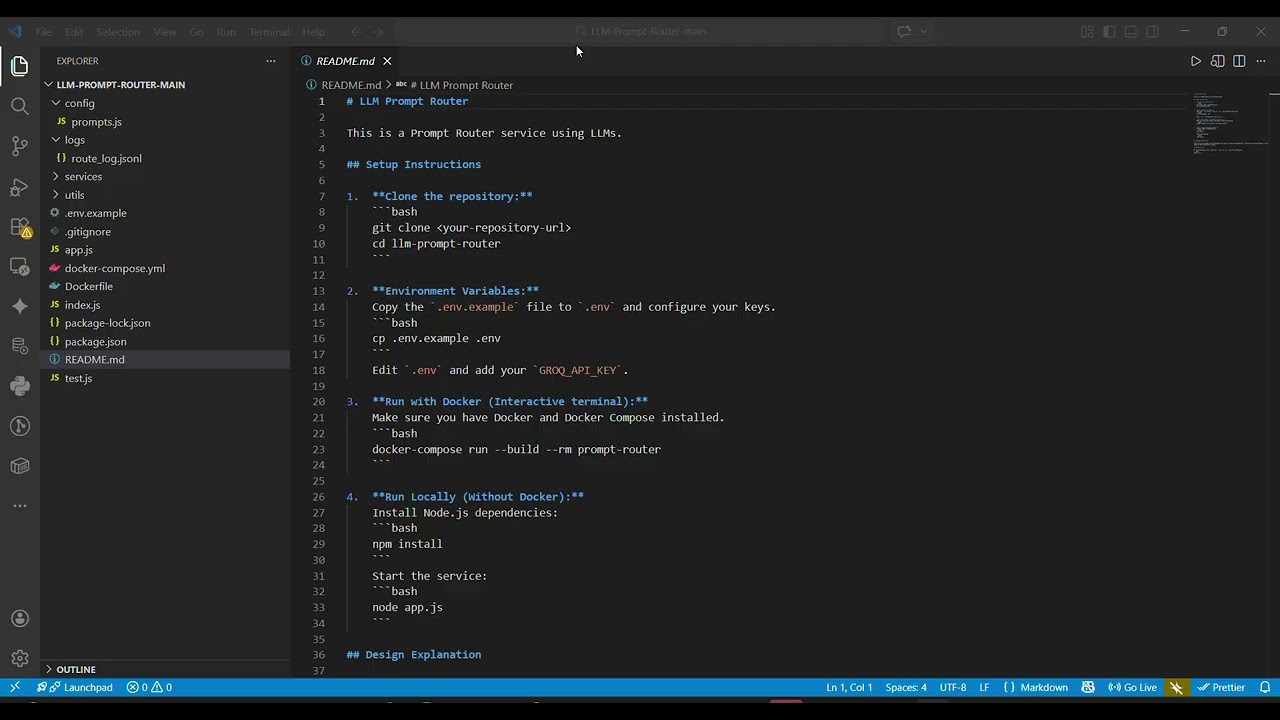Close the README.md editor tab
Image resolution: width=1280 pixels, height=720 pixels.
click(387, 61)
